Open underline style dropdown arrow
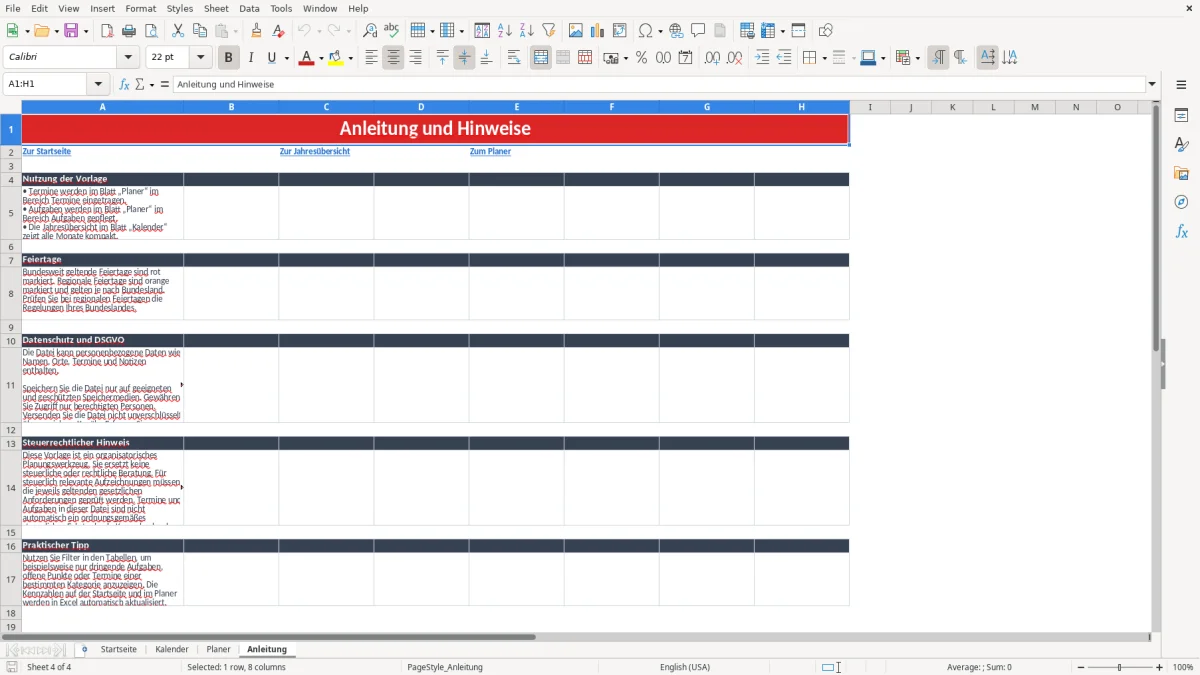Image resolution: width=1200 pixels, height=675 pixels. [x=286, y=58]
